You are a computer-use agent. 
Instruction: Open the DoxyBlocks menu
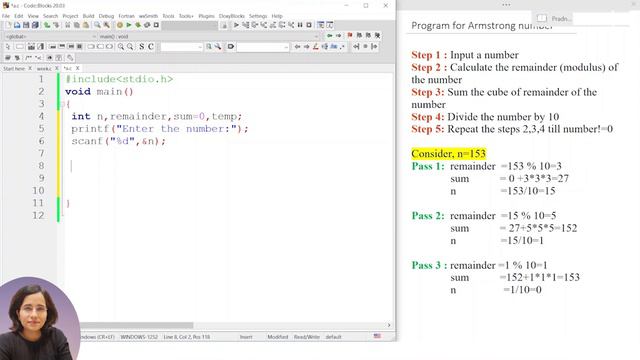(231, 16)
